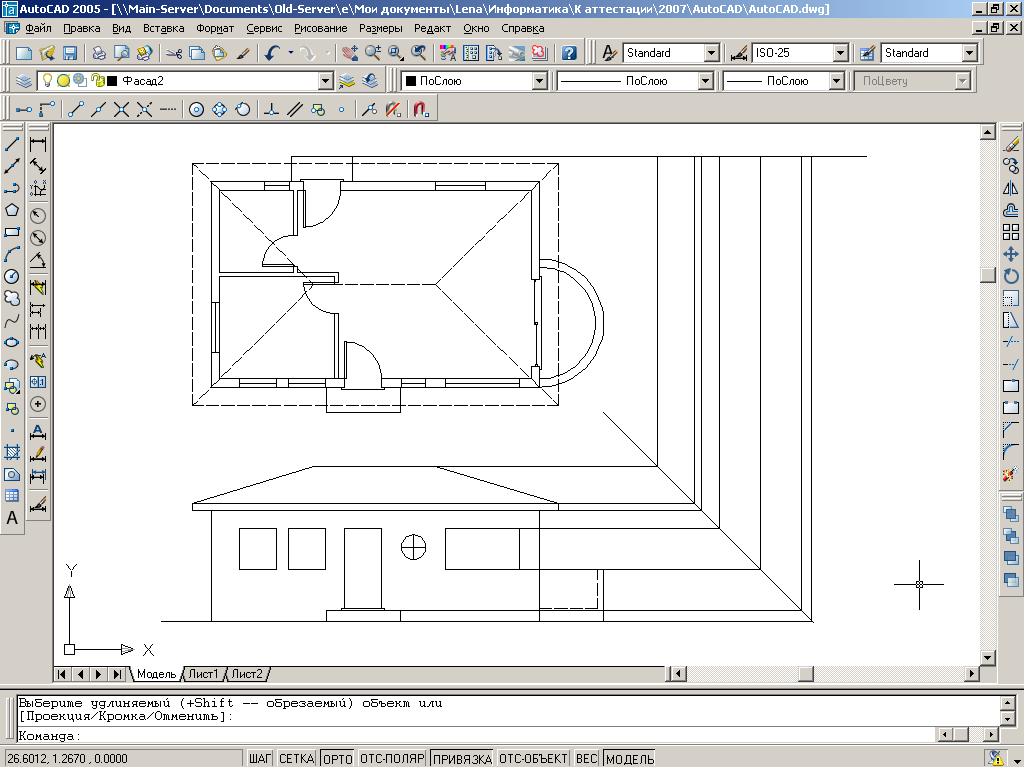Screen dimensions: 1024x768
Task: Open the Рисование menu
Action: 321,28
